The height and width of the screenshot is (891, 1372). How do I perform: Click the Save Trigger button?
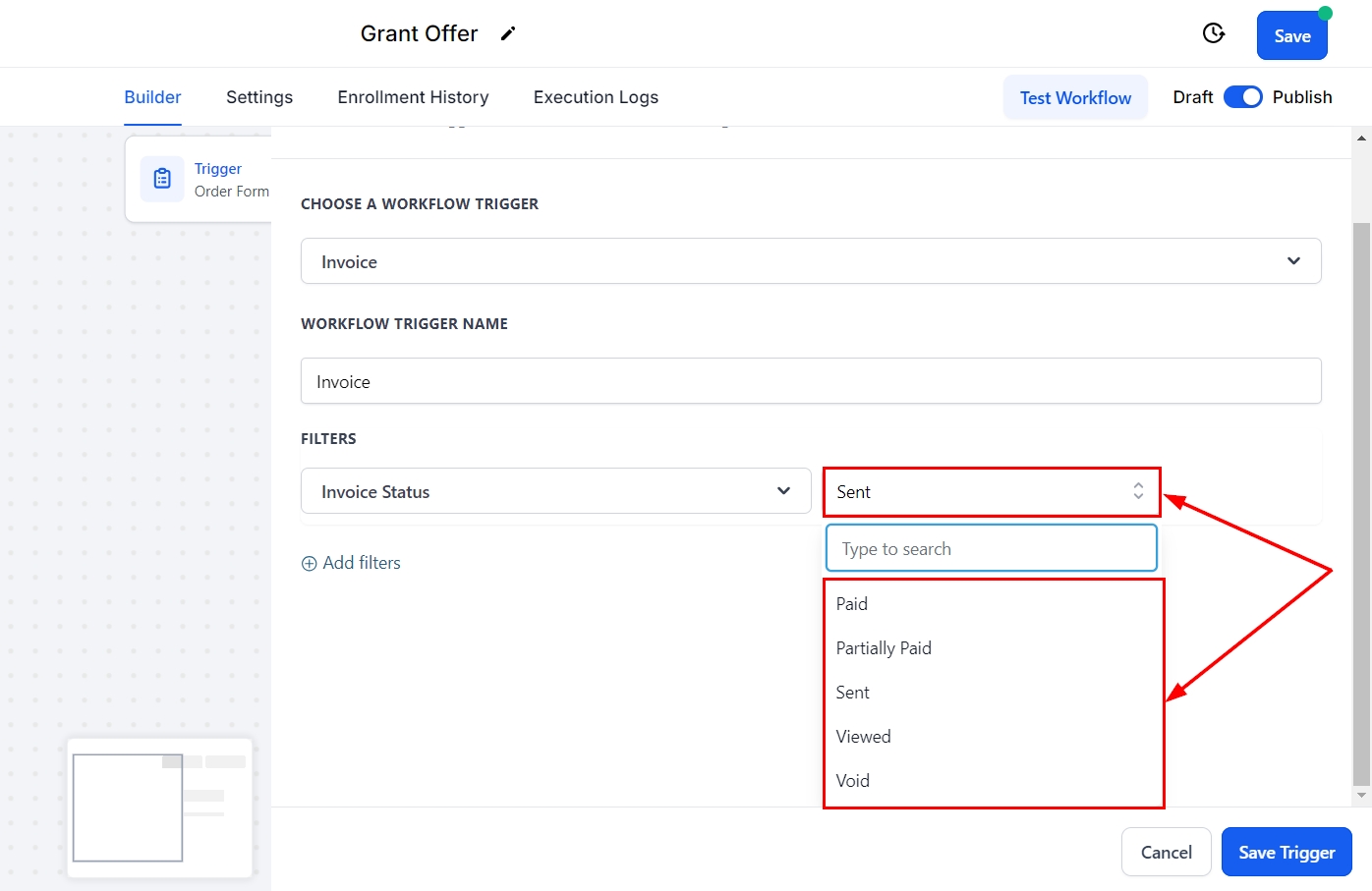point(1286,852)
